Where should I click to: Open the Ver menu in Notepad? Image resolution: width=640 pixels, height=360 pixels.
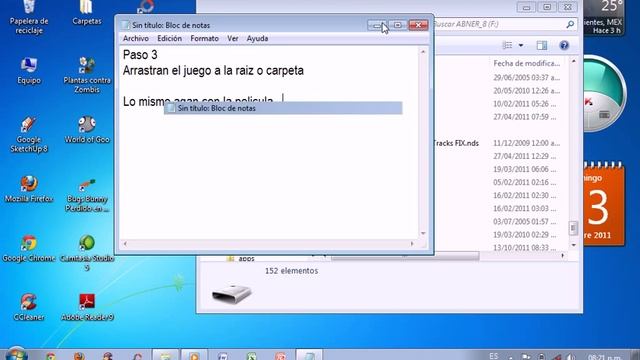[x=233, y=38]
